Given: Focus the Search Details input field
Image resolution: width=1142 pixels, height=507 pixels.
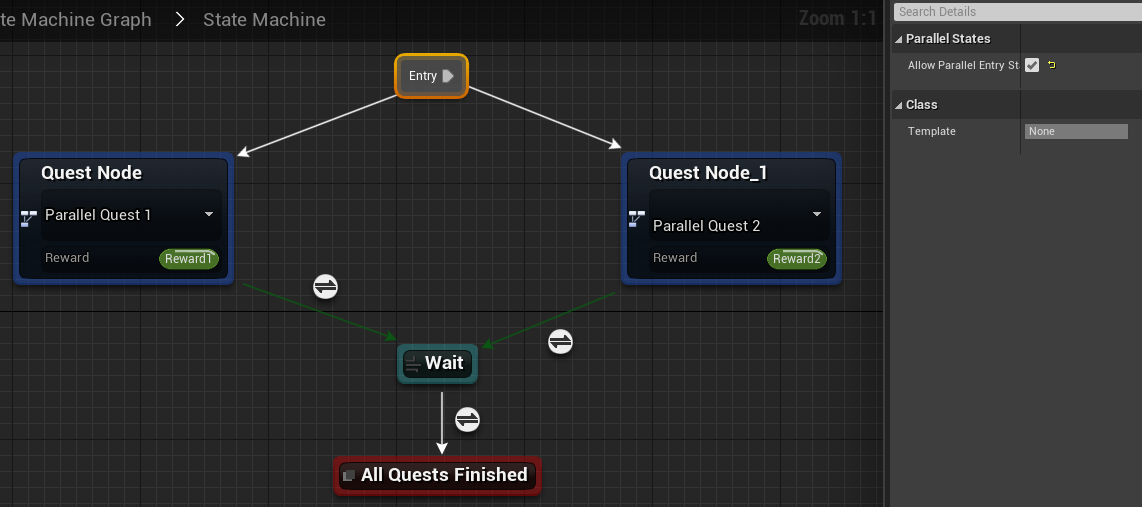Looking at the screenshot, I should pyautogui.click(x=1015, y=12).
